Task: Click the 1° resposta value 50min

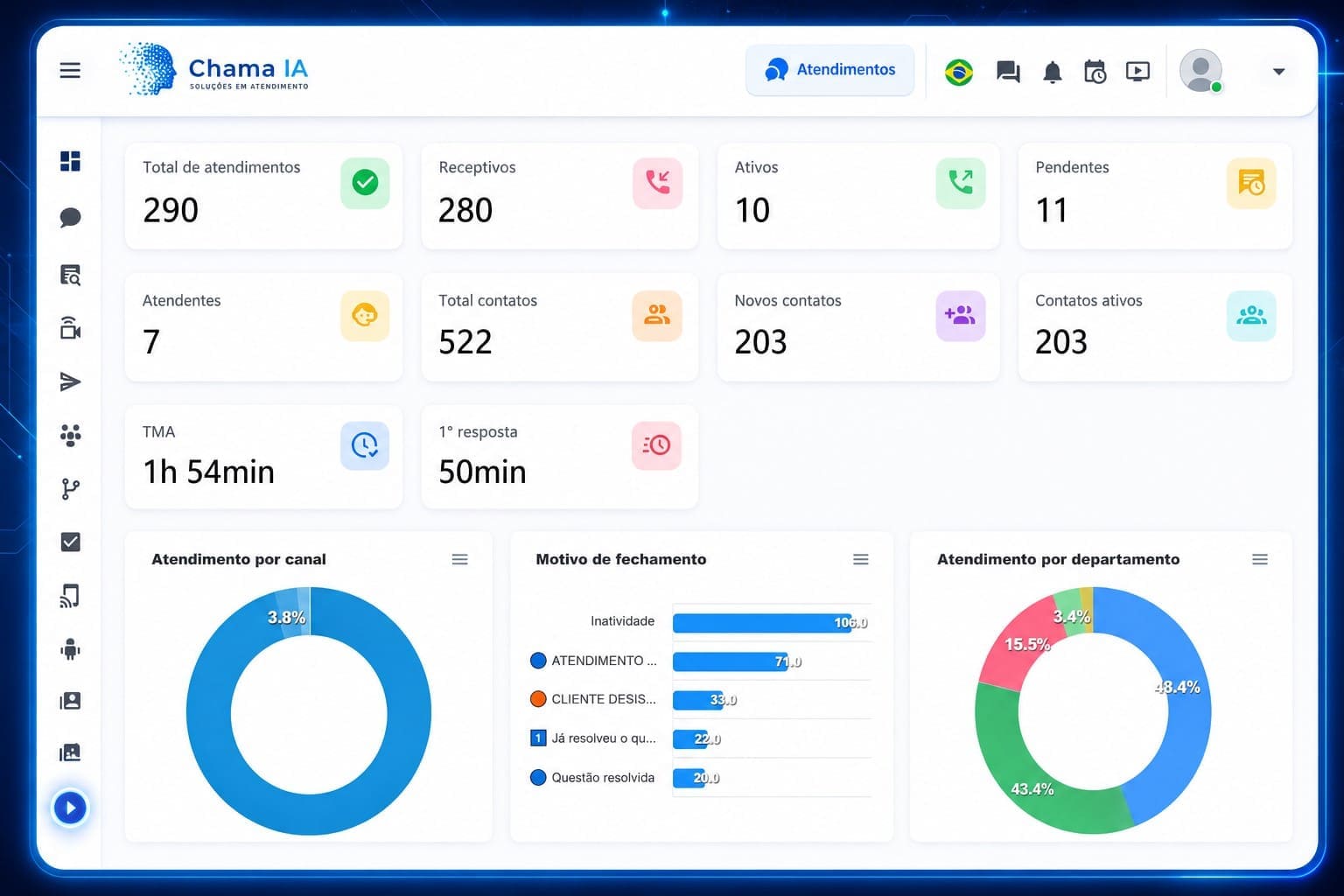Action: pos(482,472)
